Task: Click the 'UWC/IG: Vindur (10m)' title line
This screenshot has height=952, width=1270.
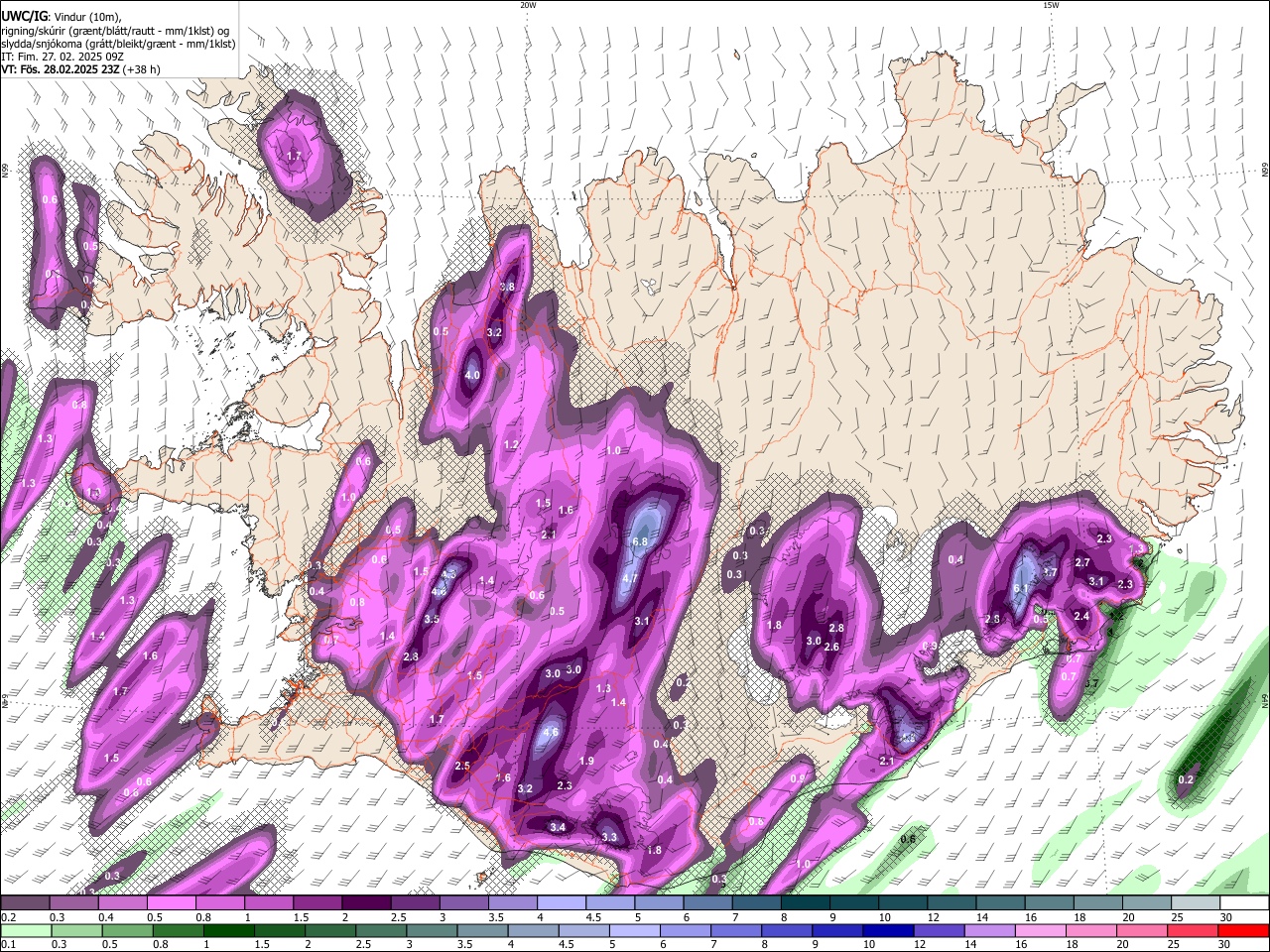Action: tap(62, 17)
